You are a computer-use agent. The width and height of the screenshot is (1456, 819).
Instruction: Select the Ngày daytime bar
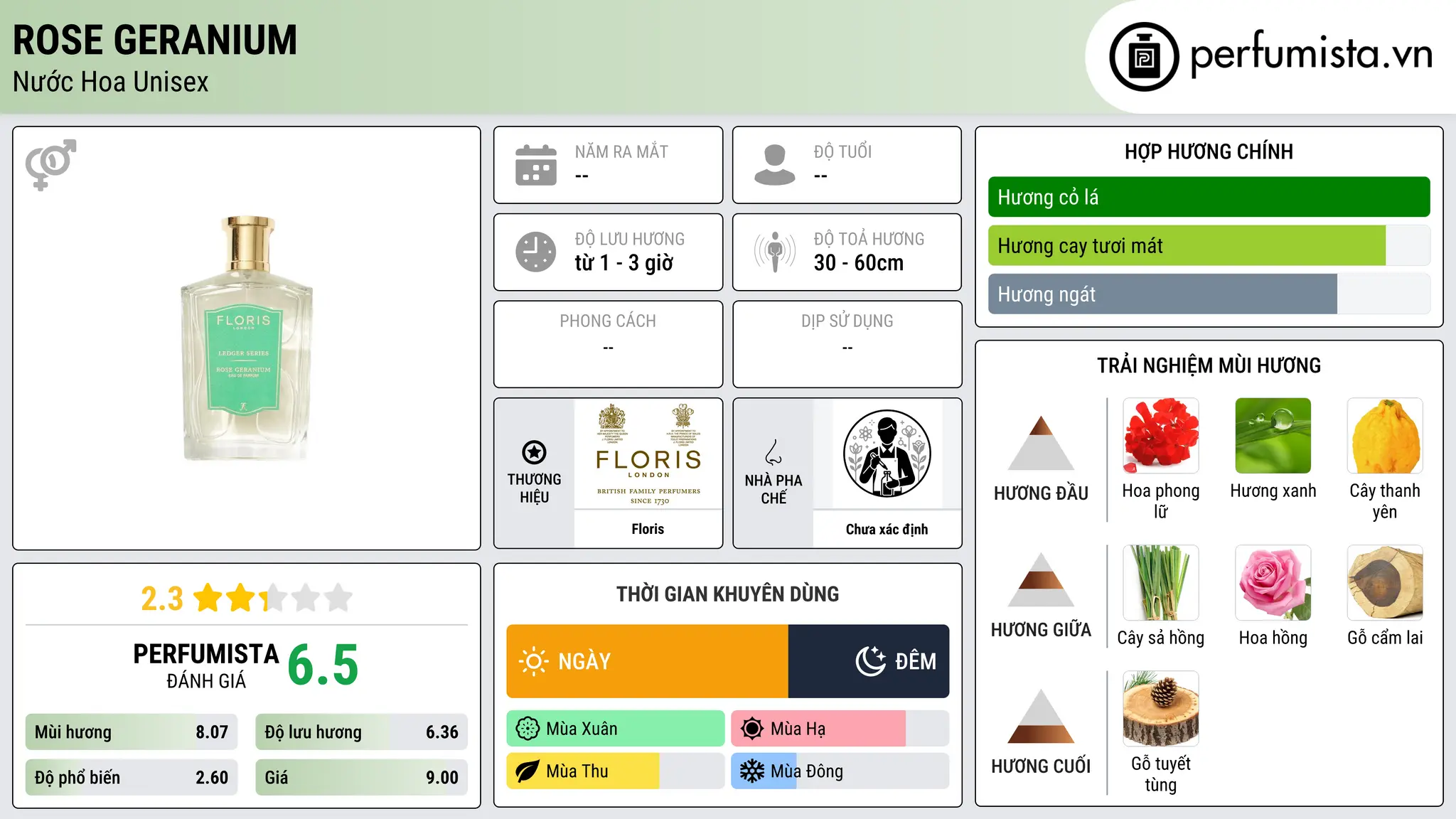(647, 661)
